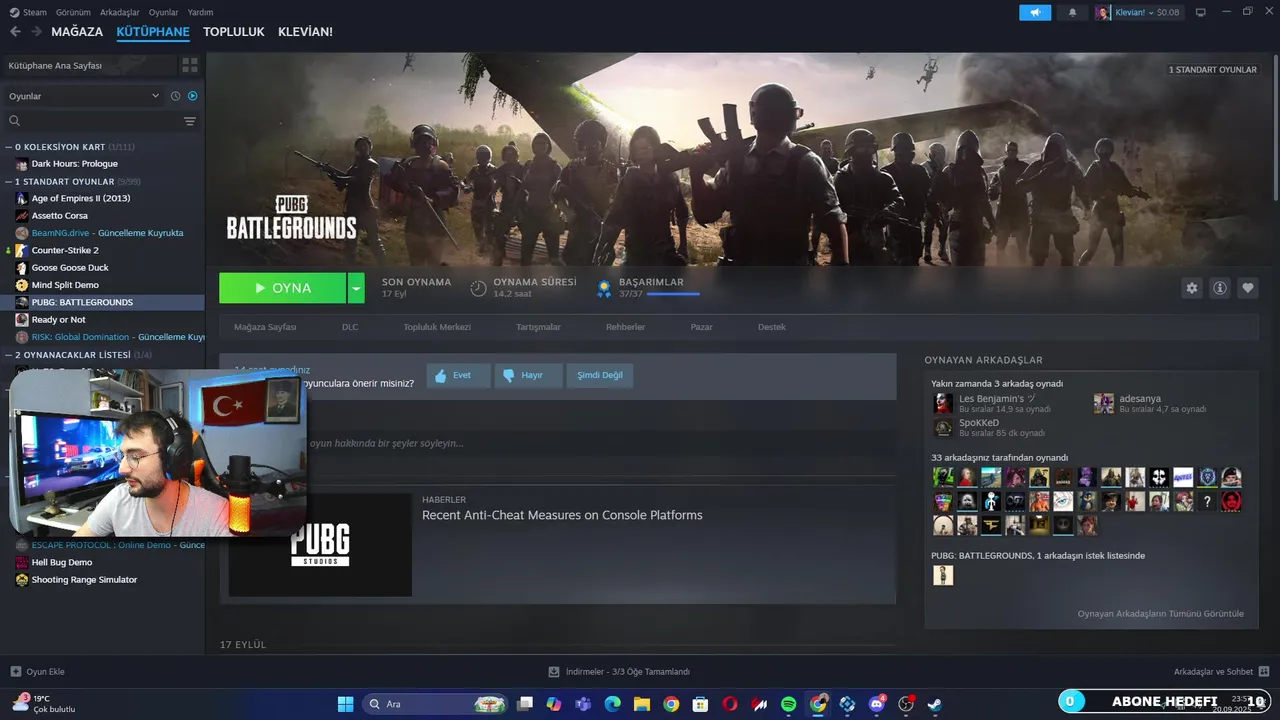The width and height of the screenshot is (1280, 720).
Task: Select Goose Goose Duck in library
Action: [x=70, y=267]
